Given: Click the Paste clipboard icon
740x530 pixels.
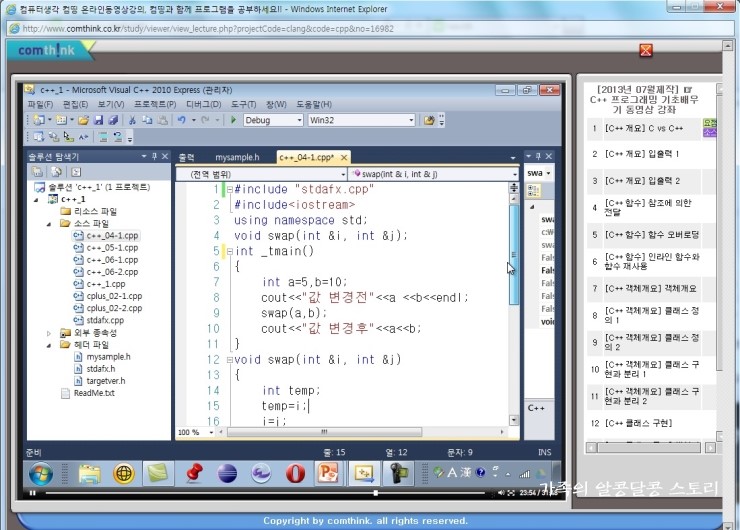Looking at the screenshot, I should click(x=162, y=120).
